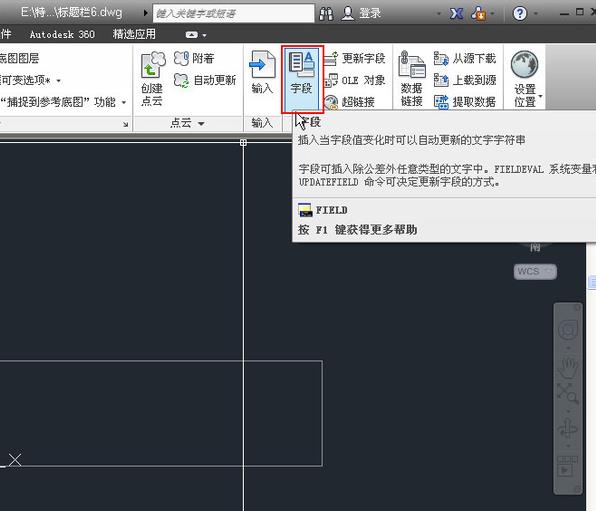Click the arrow left of search box
596x511 pixels.
tap(146, 13)
